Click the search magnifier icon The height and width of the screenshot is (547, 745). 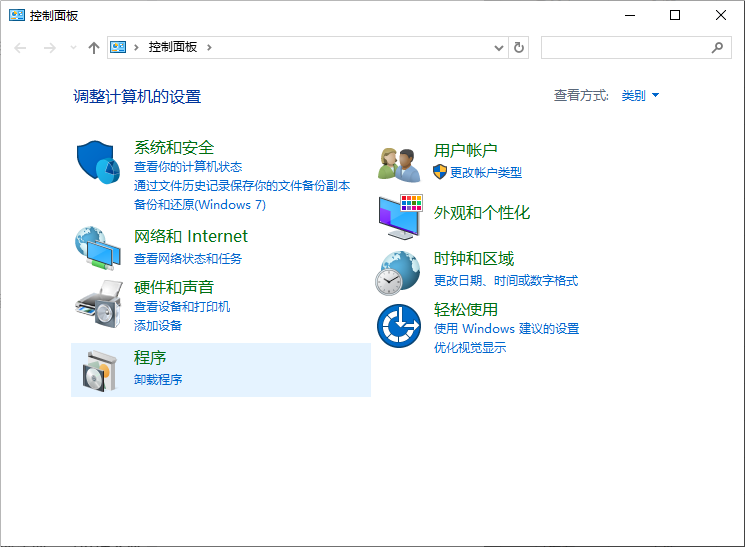click(x=717, y=47)
